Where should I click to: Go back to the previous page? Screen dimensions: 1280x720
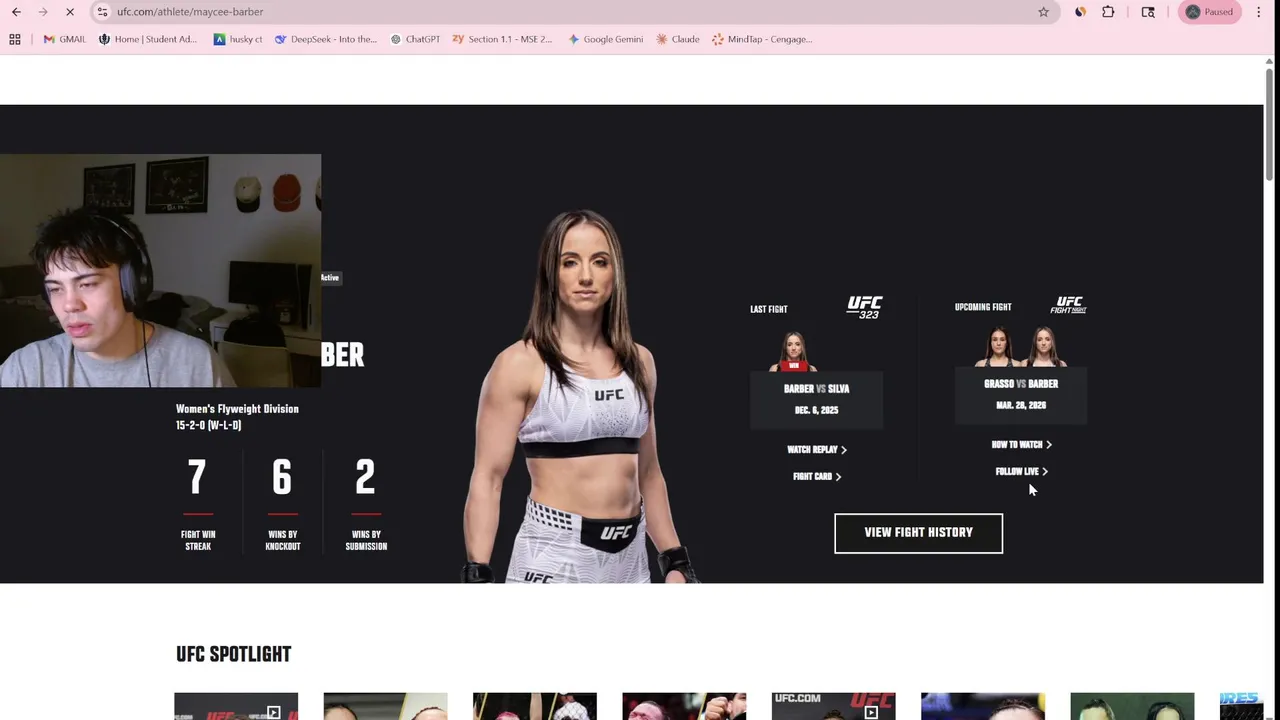tap(16, 12)
